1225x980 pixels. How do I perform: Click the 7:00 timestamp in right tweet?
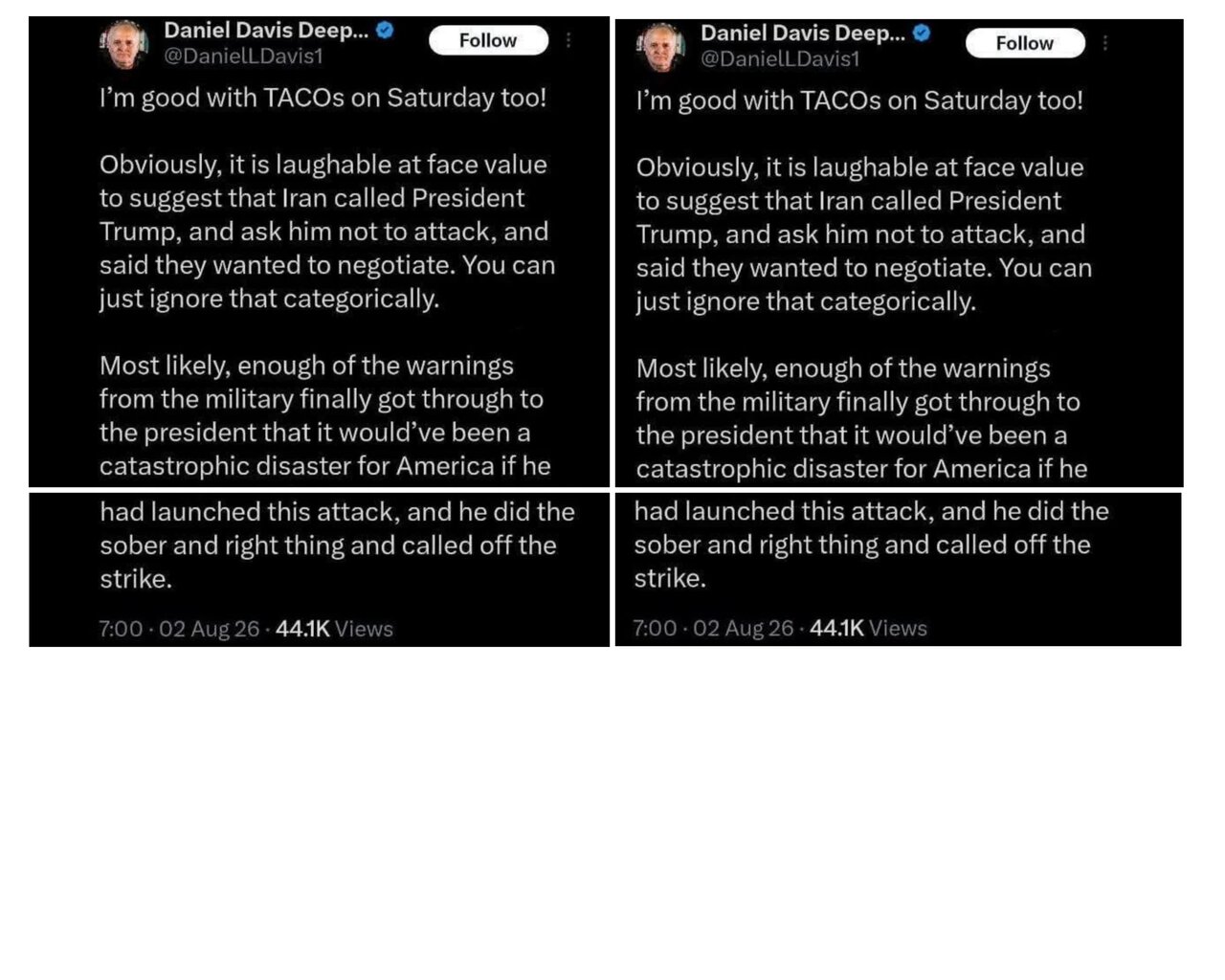[655, 628]
